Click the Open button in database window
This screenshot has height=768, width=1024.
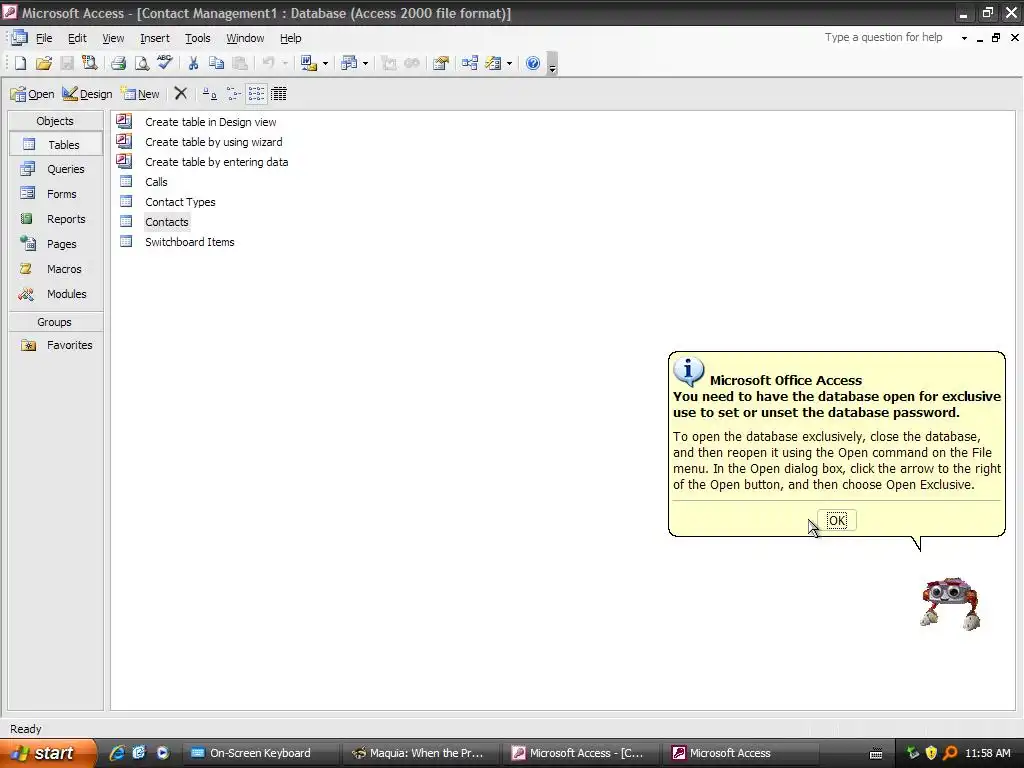tap(32, 94)
